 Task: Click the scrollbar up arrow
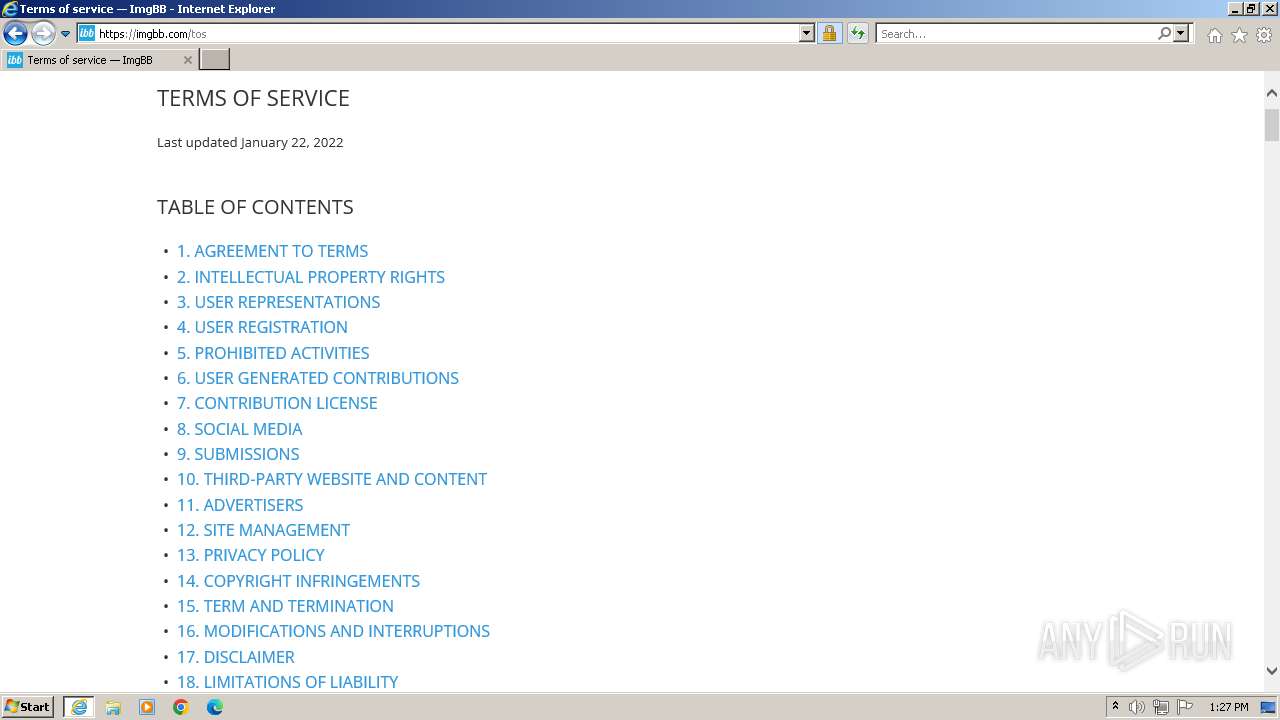coord(1272,93)
